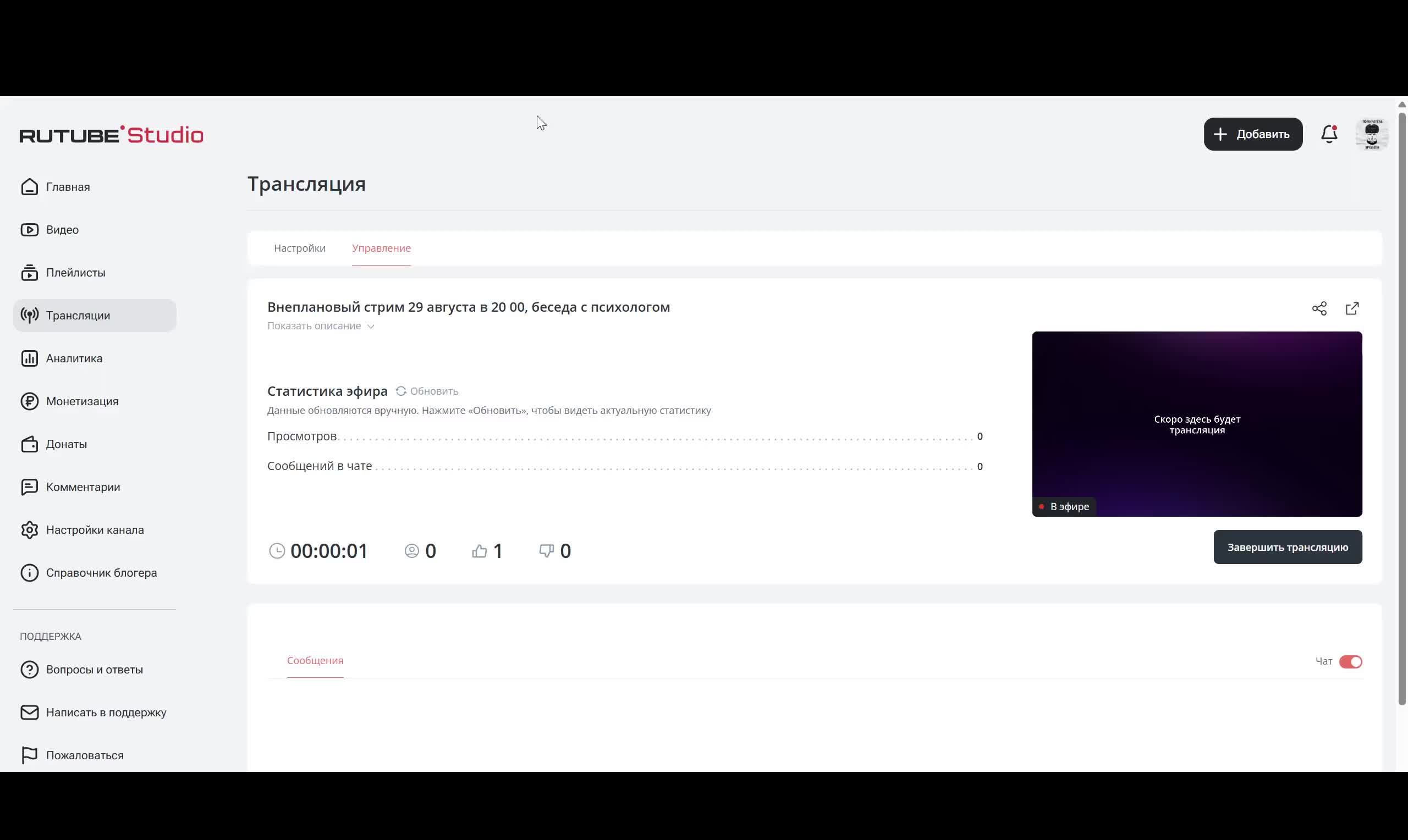This screenshot has width=1408, height=840.
Task: Open the stream in external window icon
Action: 1352,308
